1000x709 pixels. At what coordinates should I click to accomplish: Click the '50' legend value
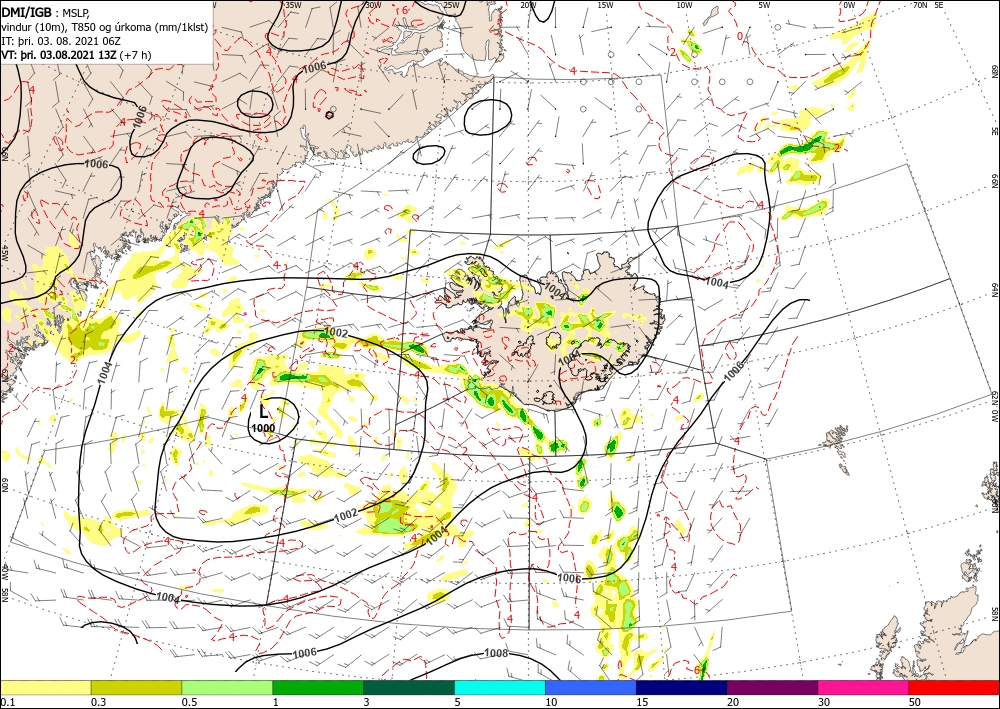click(x=915, y=702)
